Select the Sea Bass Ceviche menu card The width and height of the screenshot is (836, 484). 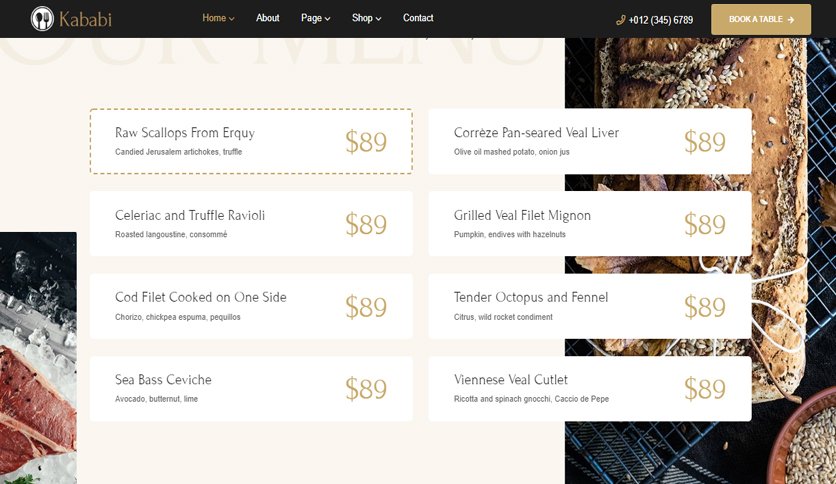pyautogui.click(x=251, y=389)
